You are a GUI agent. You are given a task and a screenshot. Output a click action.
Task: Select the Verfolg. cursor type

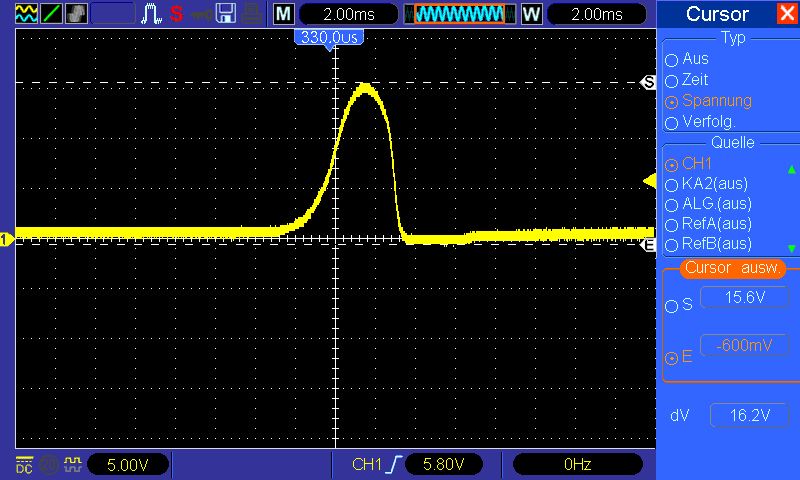pos(700,122)
